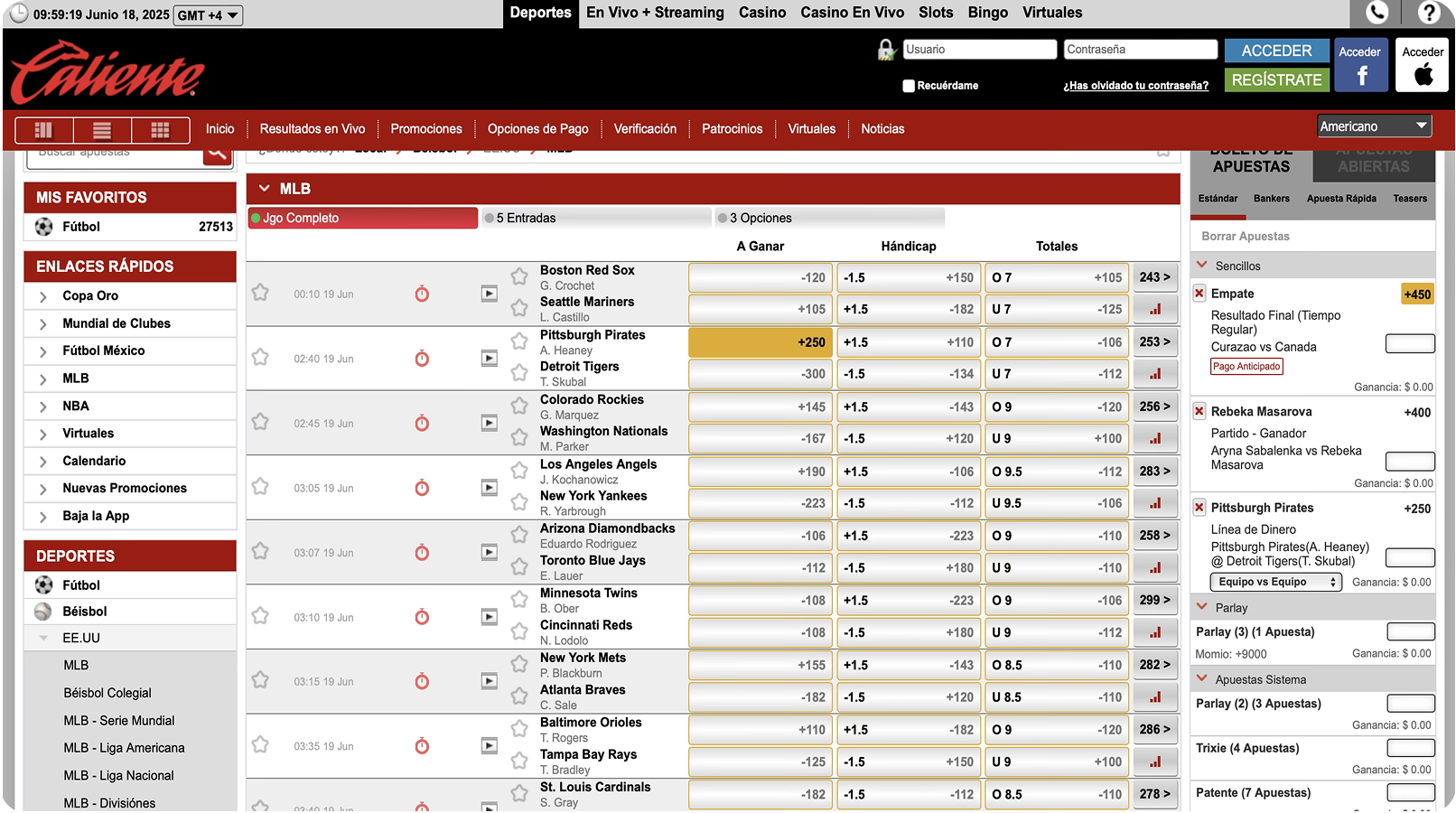
Task: Click the Usuario input field
Action: [x=979, y=50]
